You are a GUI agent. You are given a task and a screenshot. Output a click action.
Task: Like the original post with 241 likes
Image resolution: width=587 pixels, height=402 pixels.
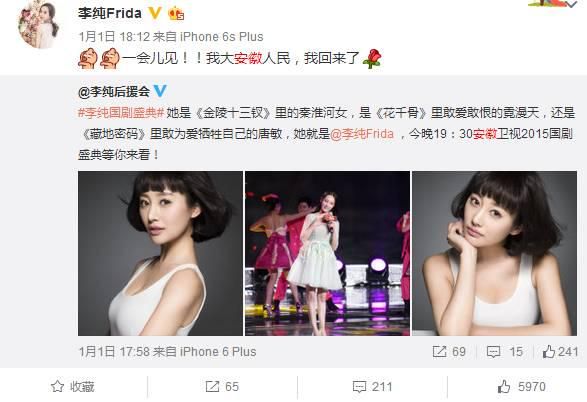tap(560, 351)
